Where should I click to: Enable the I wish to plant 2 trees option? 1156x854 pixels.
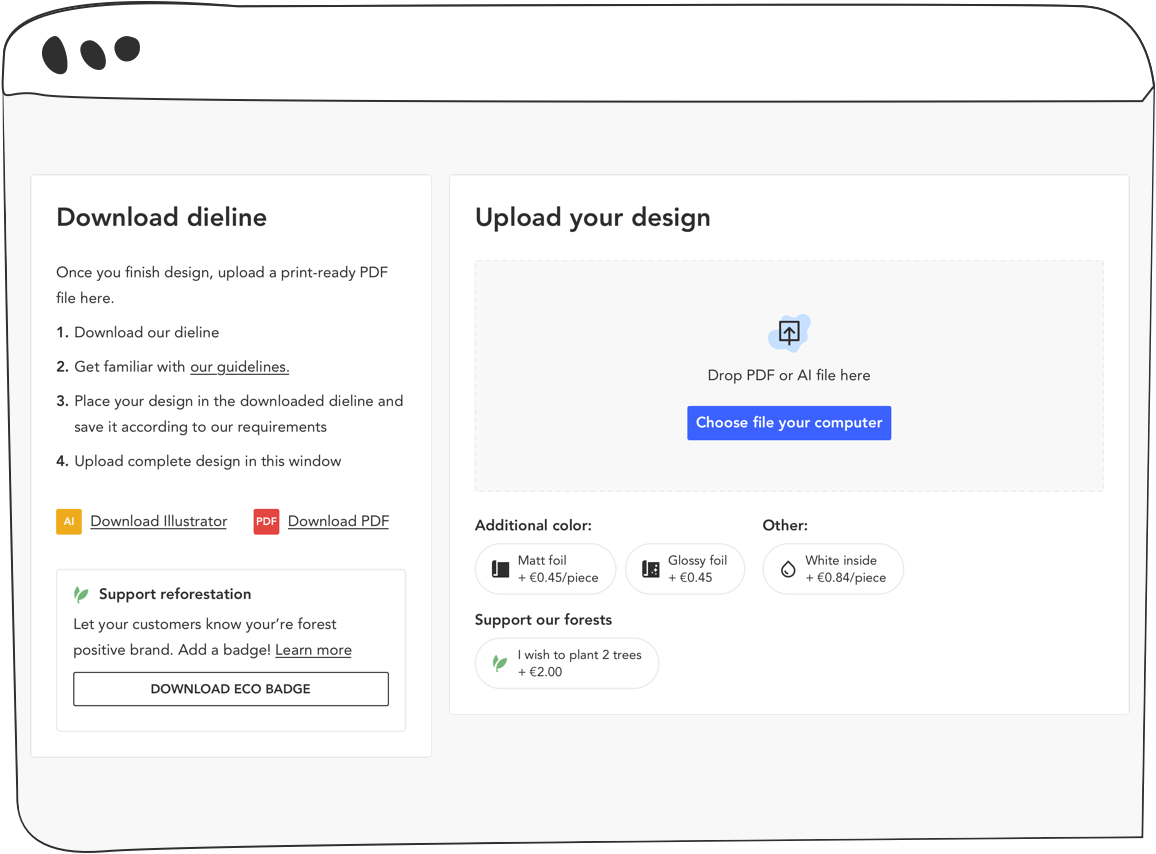[x=567, y=663]
